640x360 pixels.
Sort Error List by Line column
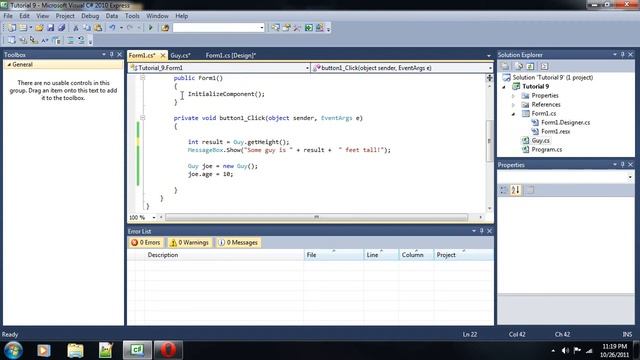click(x=381, y=255)
